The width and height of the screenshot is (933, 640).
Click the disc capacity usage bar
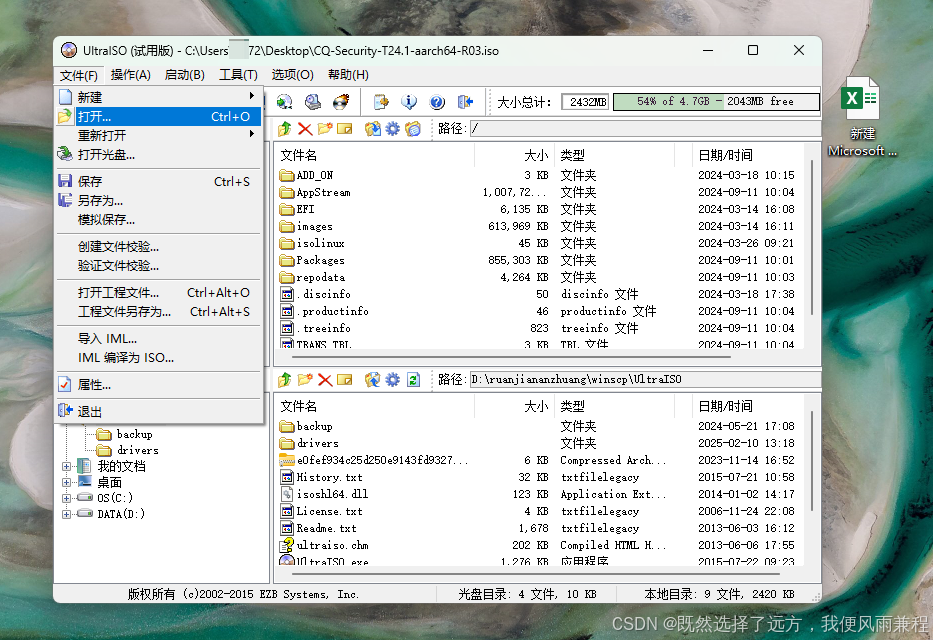tap(716, 102)
